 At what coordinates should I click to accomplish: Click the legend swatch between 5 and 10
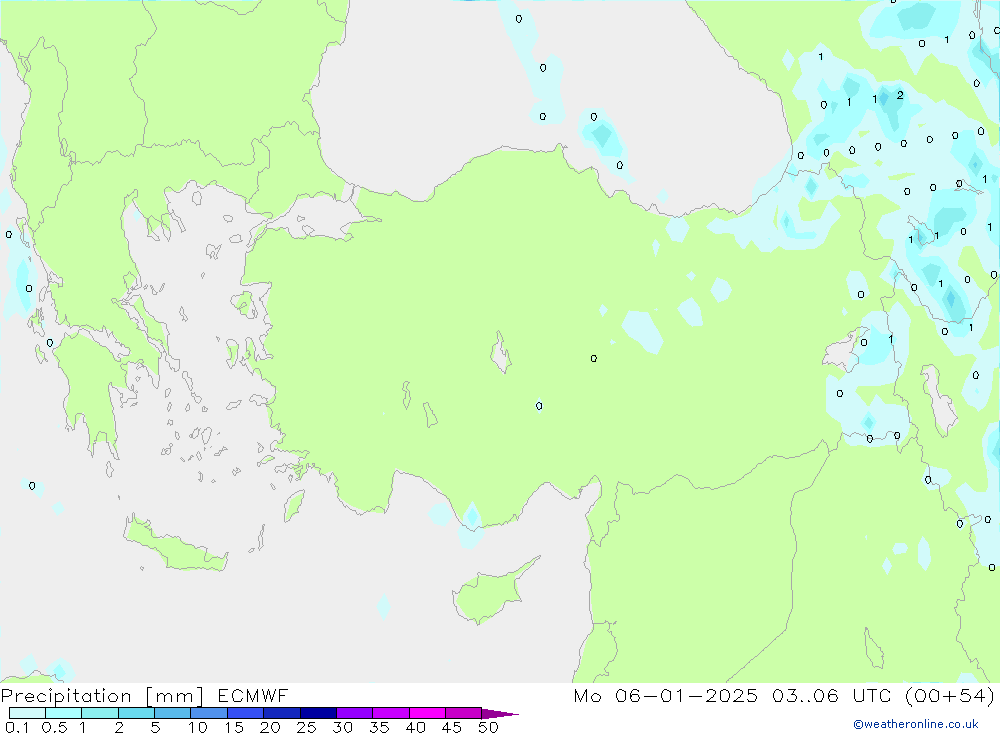172,713
